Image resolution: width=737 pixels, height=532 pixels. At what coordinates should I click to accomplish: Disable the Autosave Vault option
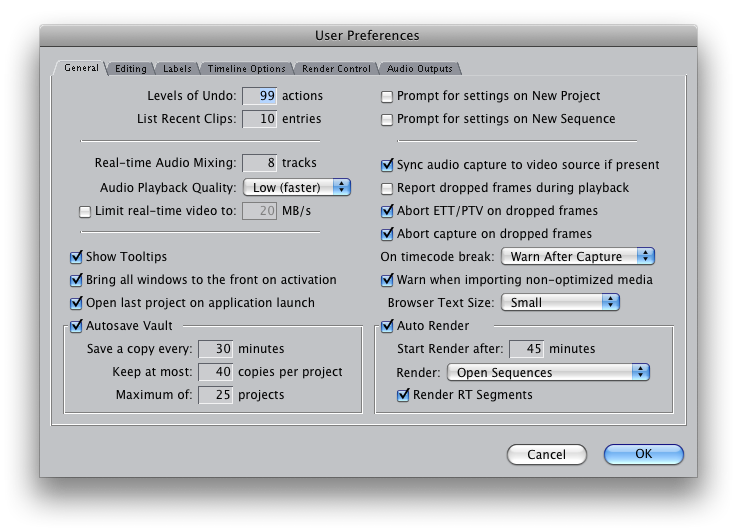coord(76,326)
